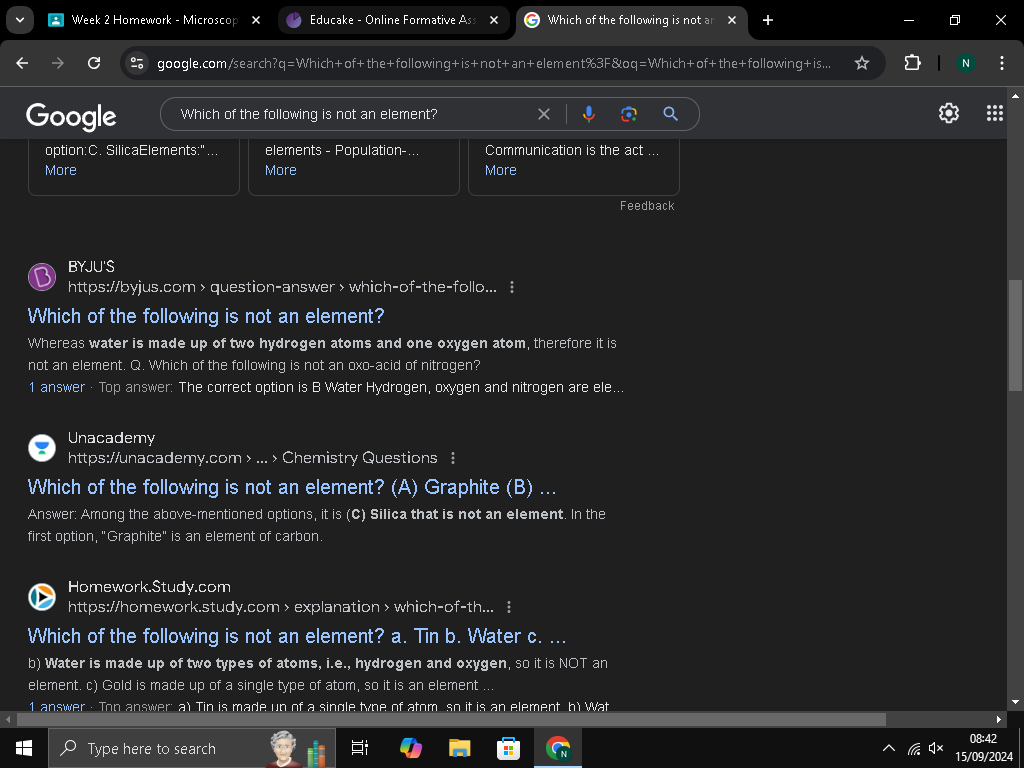Click the byjus.com breadcrumb URL

pos(282,287)
